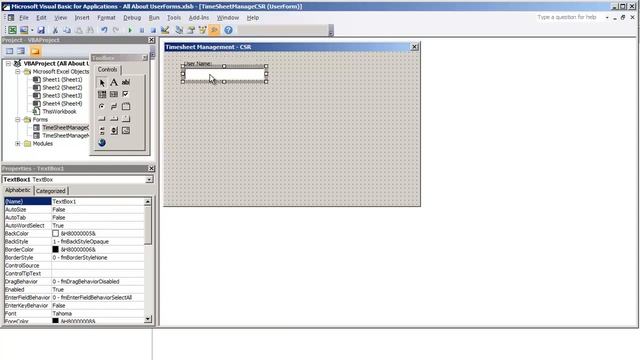Pick the TabStrip control in the Toolbox
Viewport: 640px width, 360px height.
click(114, 118)
